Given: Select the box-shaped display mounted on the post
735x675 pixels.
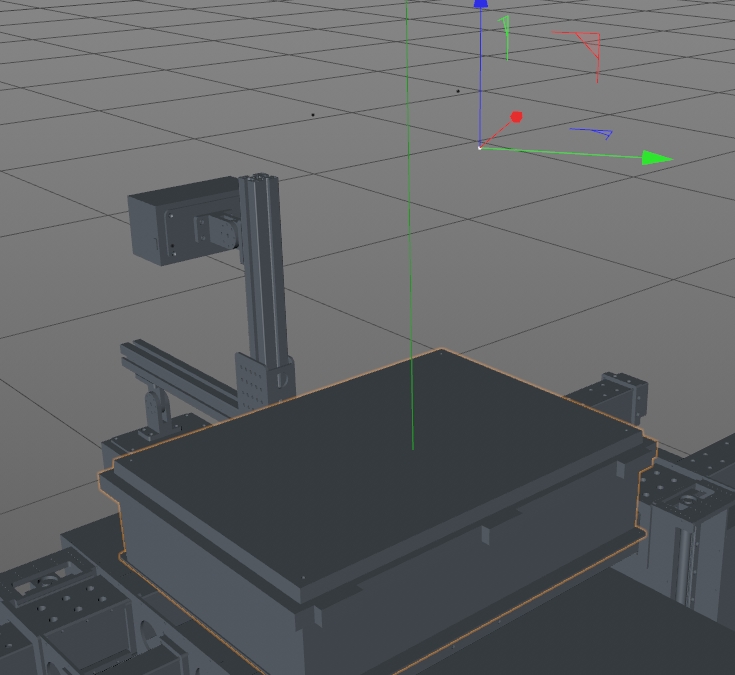Looking at the screenshot, I should (183, 221).
